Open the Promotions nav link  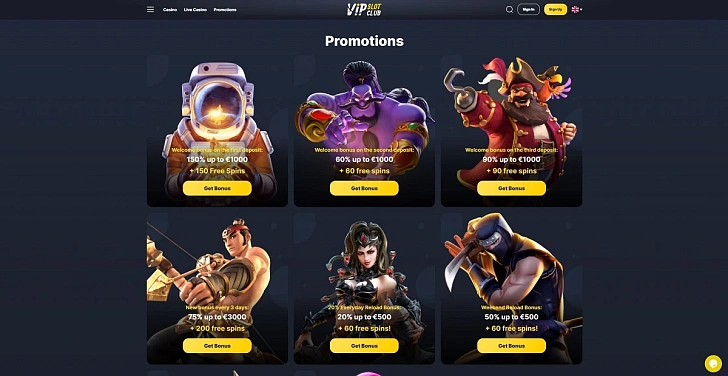point(225,10)
